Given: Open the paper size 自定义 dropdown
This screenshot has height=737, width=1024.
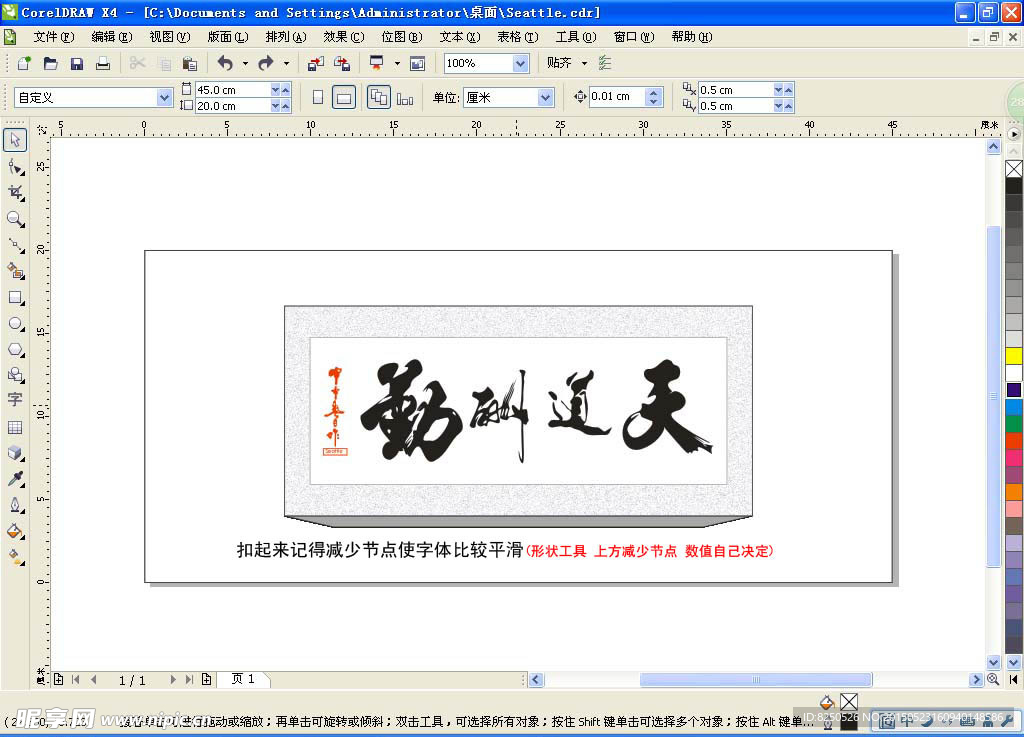Looking at the screenshot, I should coord(164,98).
